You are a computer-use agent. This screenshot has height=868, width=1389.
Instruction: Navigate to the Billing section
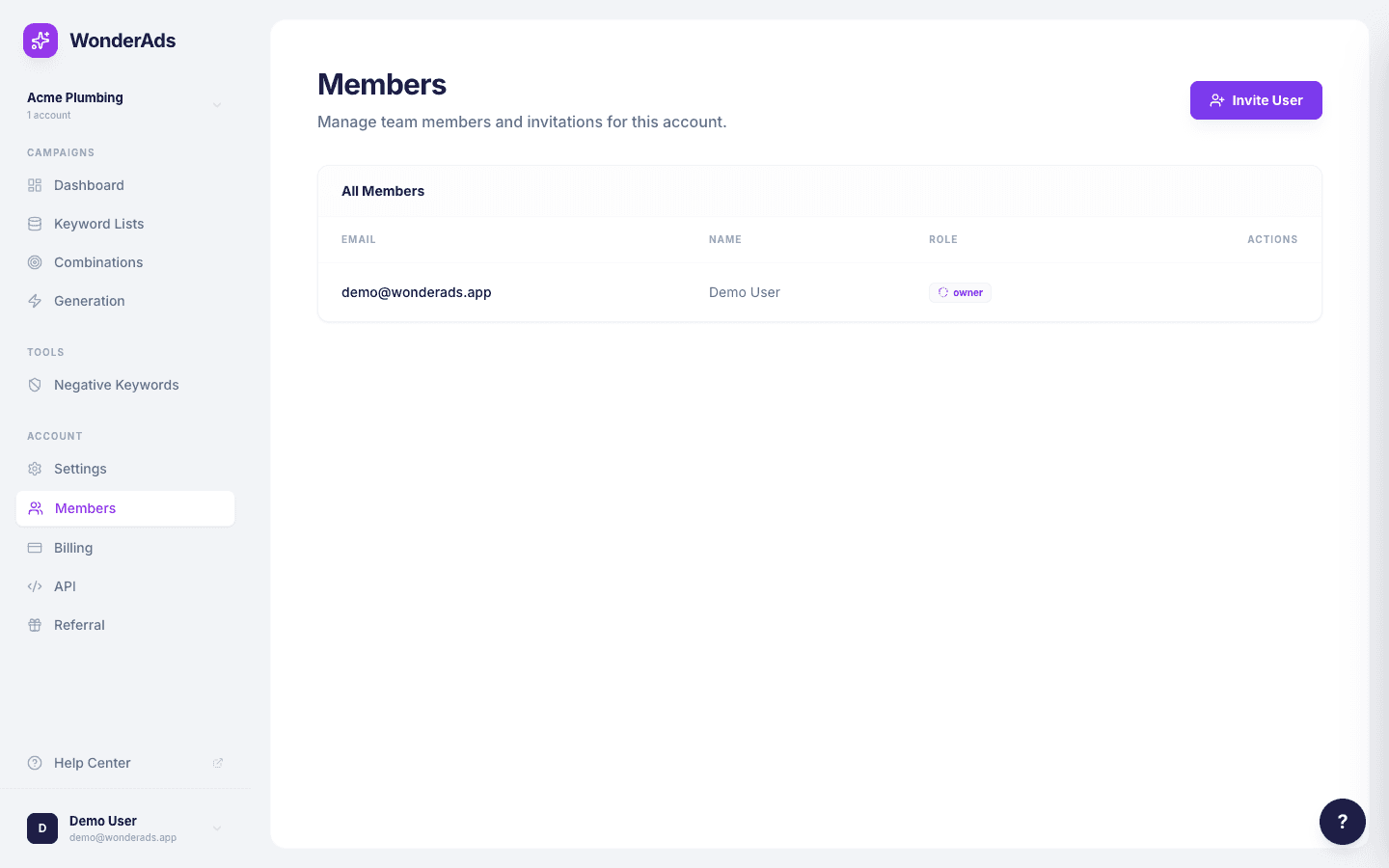point(73,548)
